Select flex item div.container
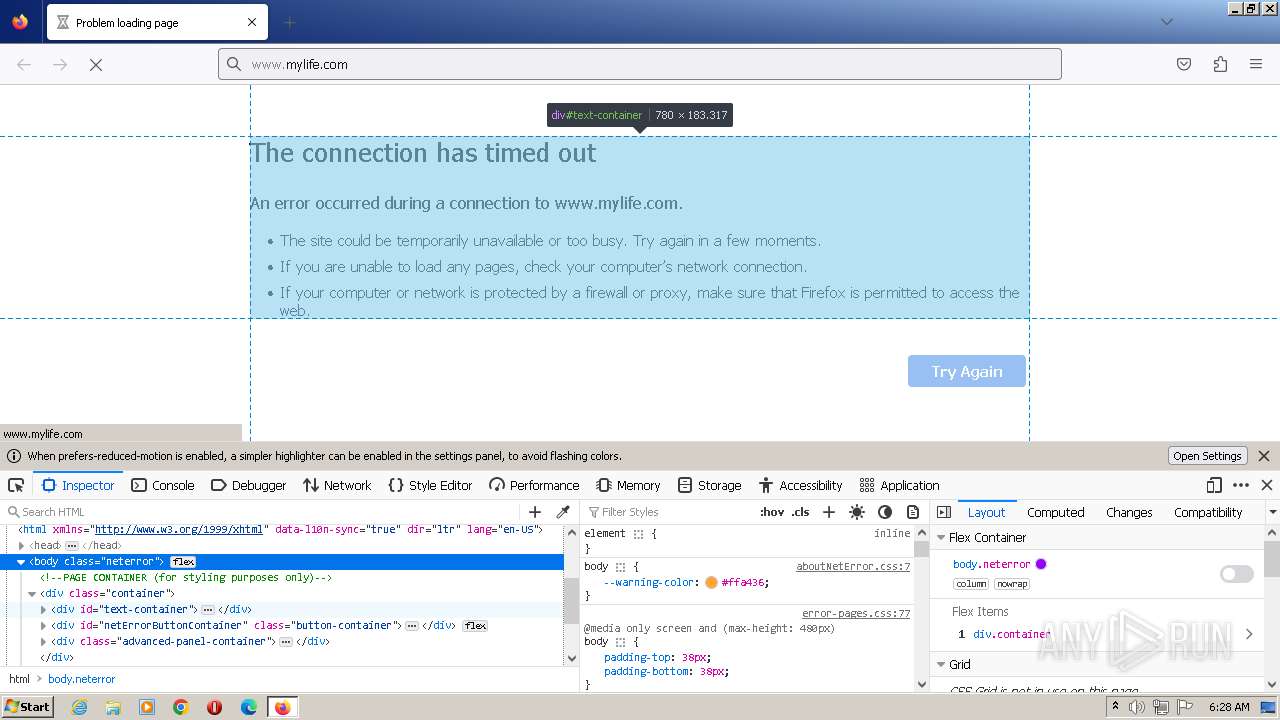Image resolution: width=1280 pixels, height=720 pixels. pos(1012,634)
